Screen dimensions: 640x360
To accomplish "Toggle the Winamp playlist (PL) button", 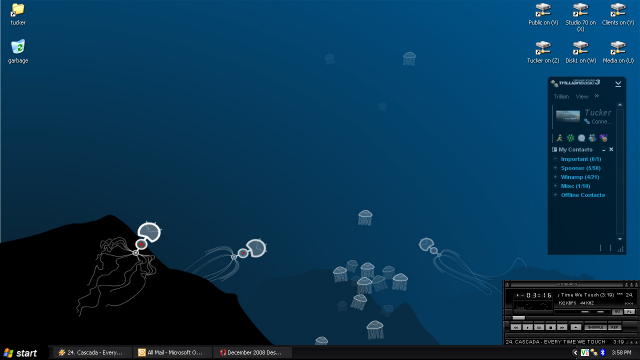I will 629,312.
